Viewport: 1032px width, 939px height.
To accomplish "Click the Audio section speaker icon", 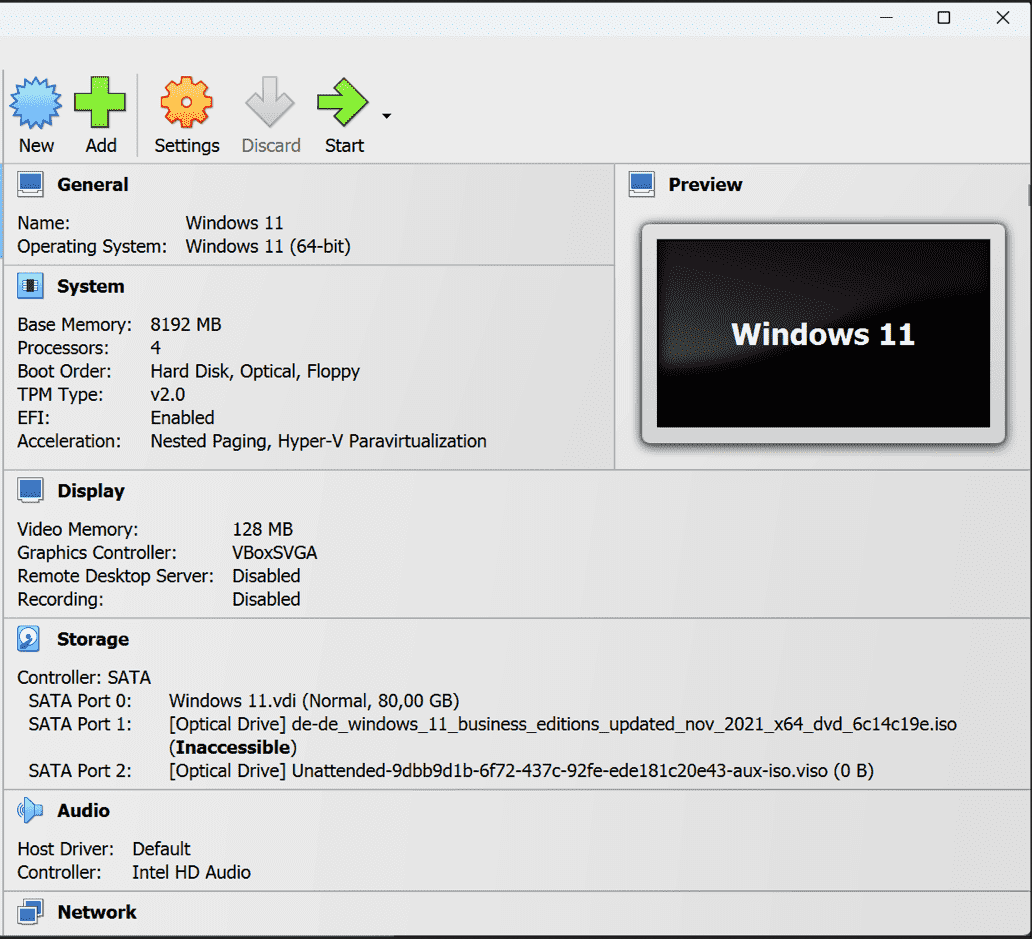I will point(30,810).
